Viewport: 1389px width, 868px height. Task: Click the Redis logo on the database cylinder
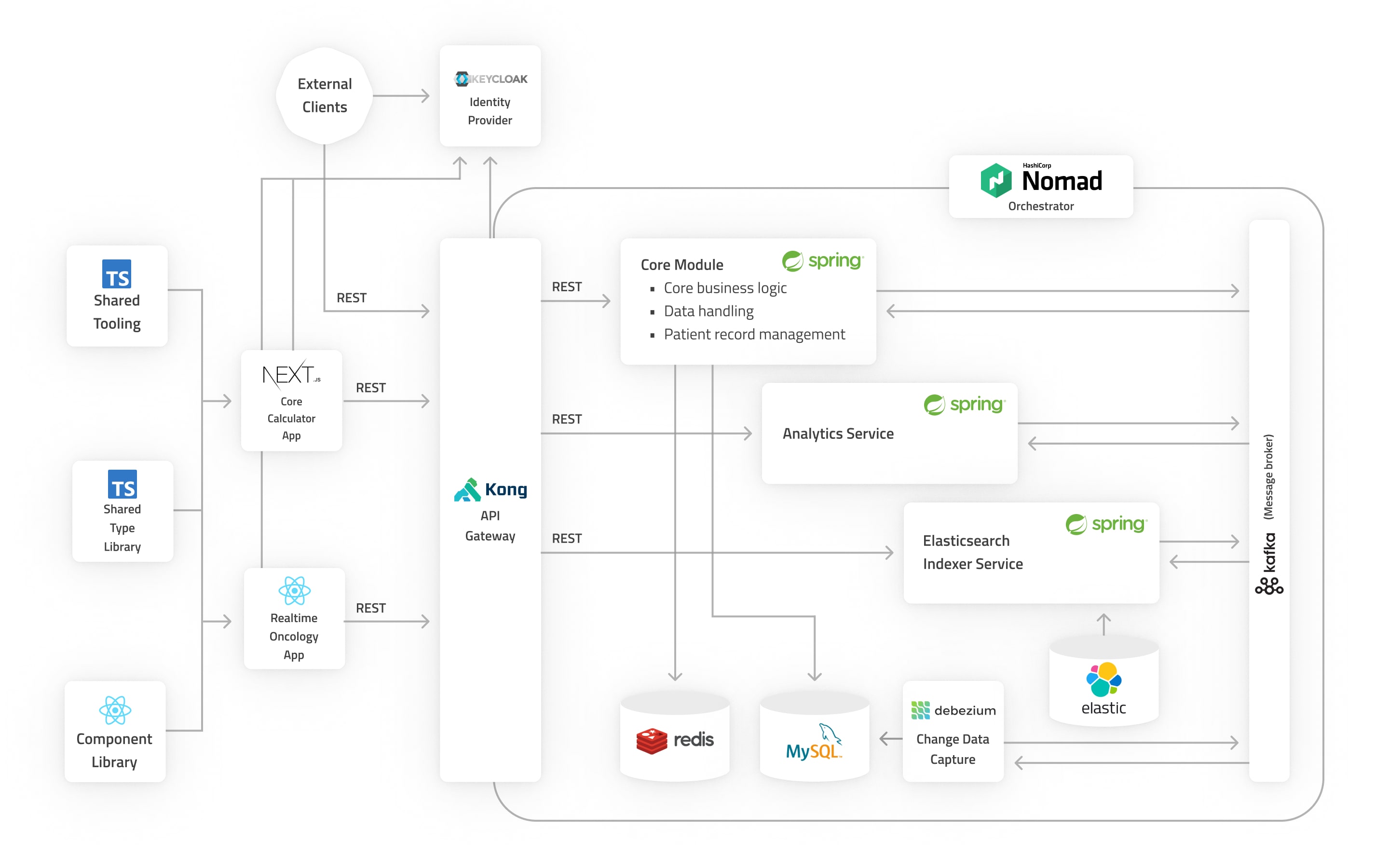pyautogui.click(x=675, y=741)
